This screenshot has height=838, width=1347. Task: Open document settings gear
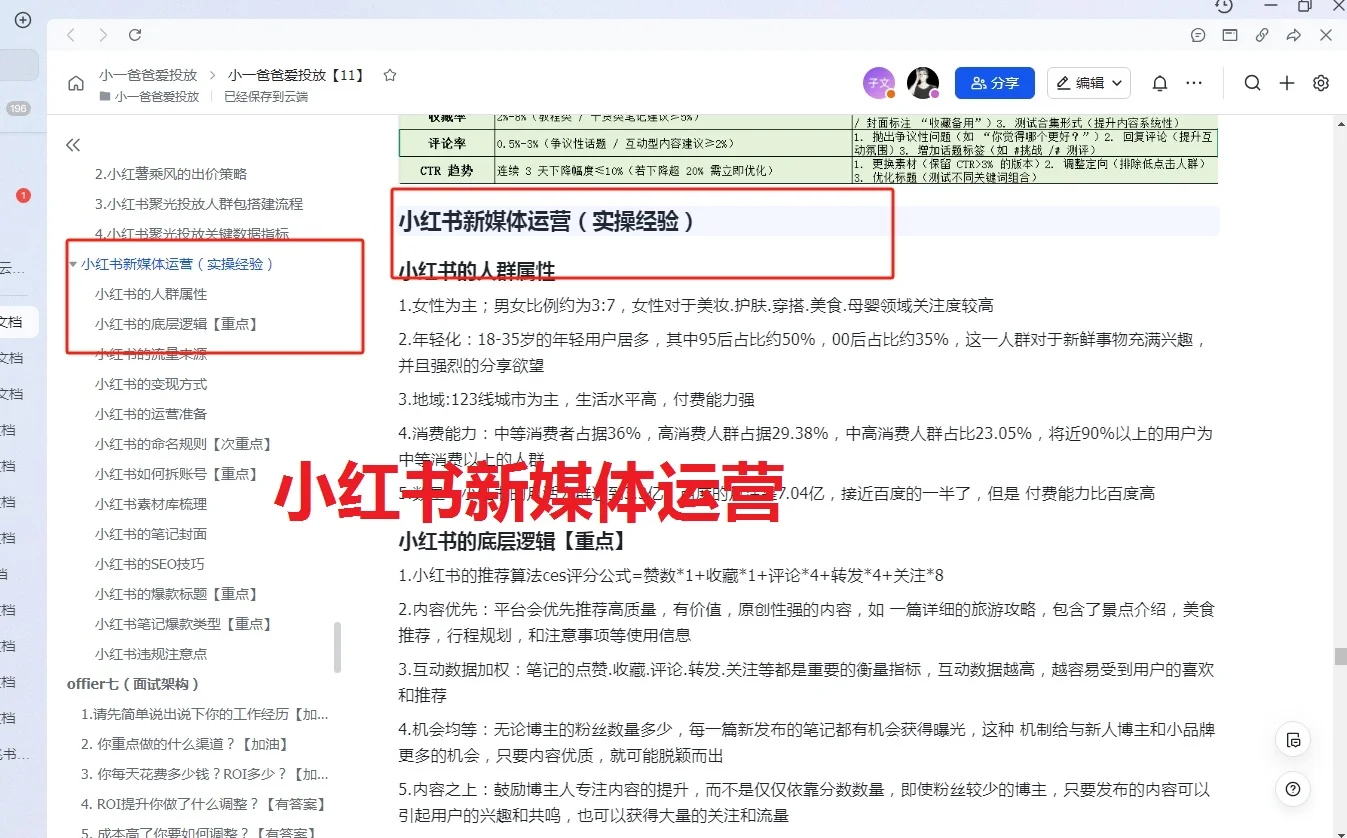tap(1321, 83)
